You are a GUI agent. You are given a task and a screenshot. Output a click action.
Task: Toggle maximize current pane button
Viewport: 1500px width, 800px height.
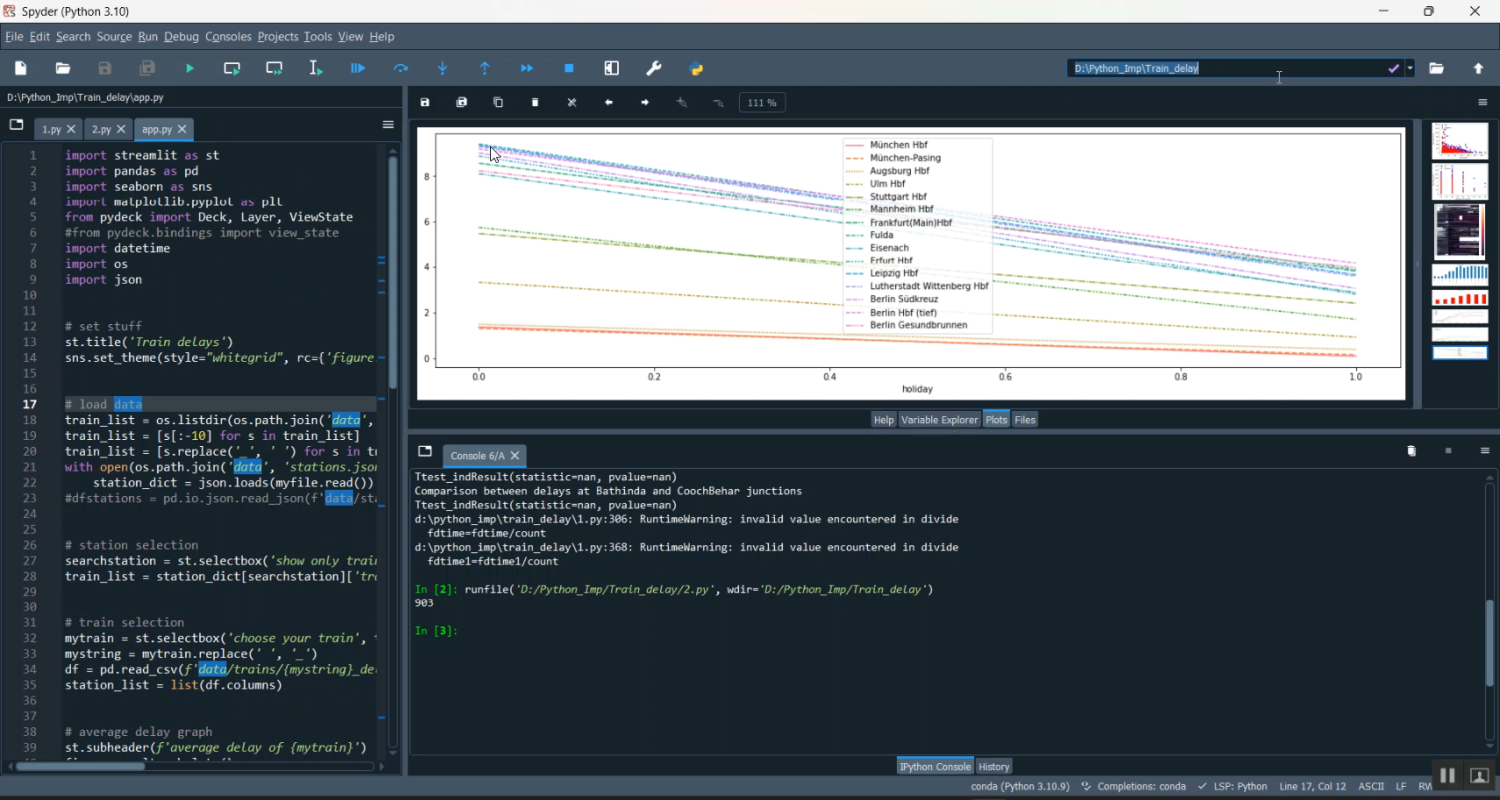point(612,68)
